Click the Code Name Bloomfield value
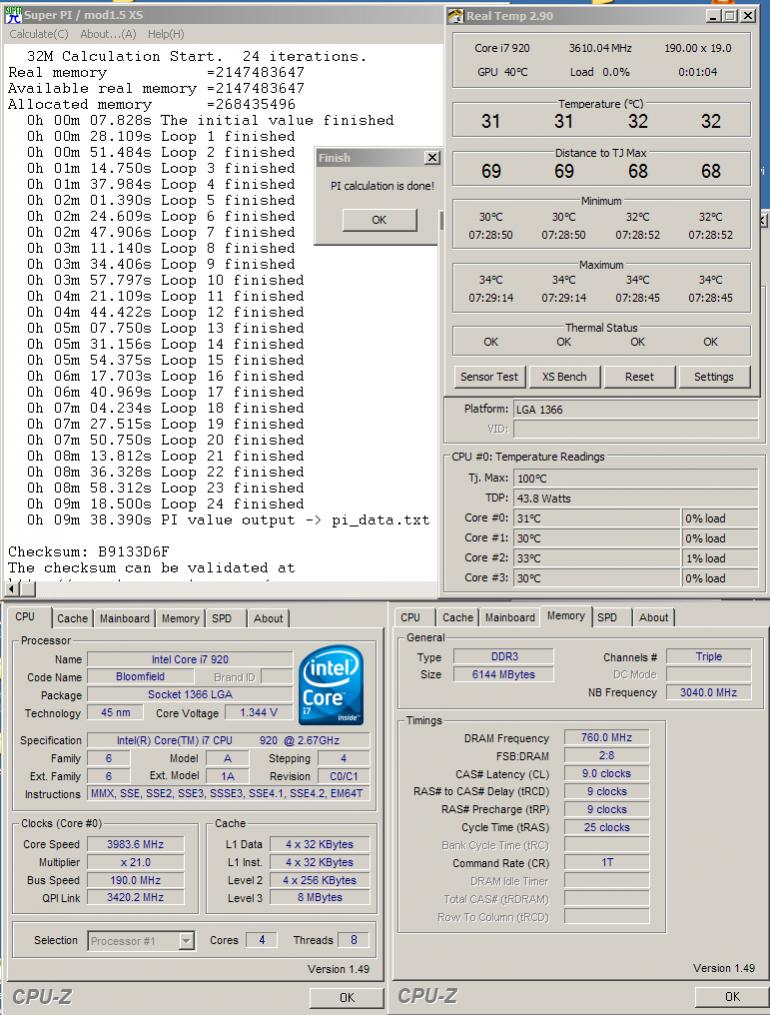The image size is (770, 1015). (x=140, y=676)
